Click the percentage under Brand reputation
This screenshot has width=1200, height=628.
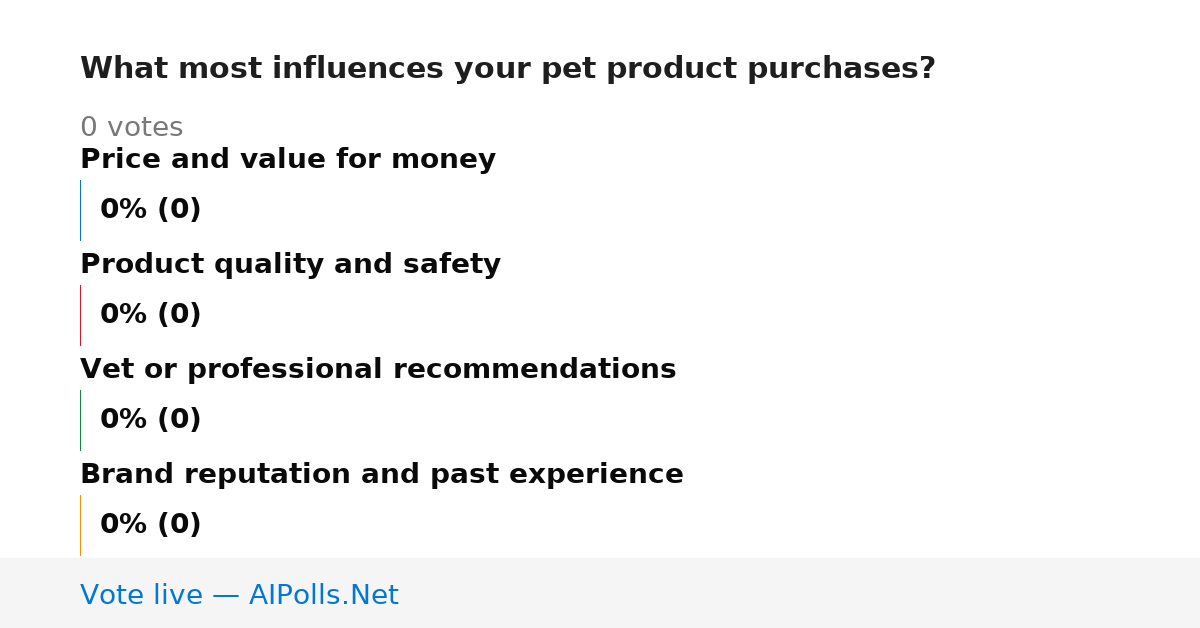coord(150,525)
